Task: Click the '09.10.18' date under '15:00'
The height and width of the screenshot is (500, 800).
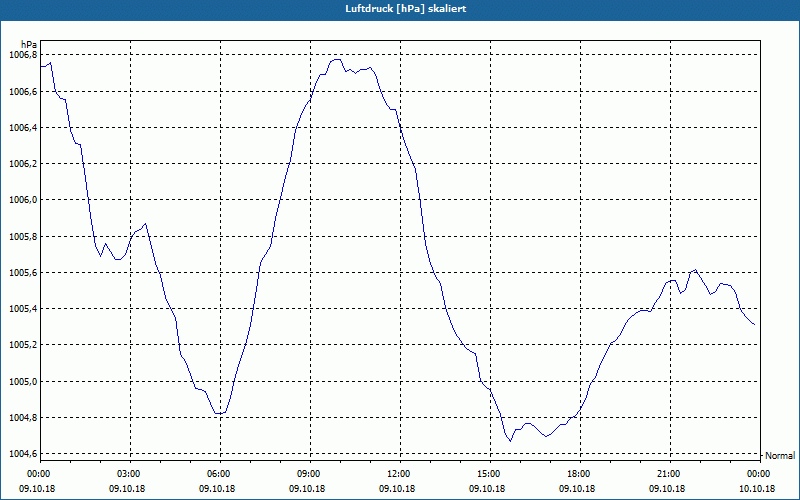Action: [x=487, y=489]
